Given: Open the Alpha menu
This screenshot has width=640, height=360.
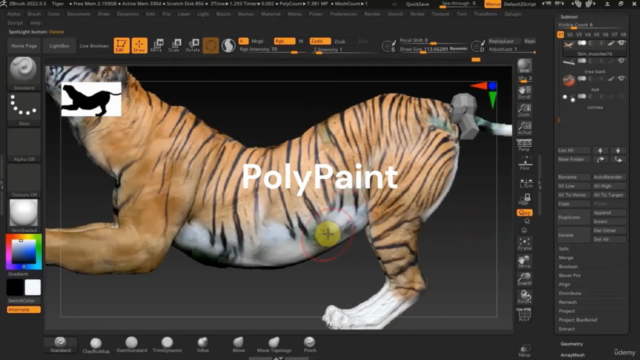Looking at the screenshot, I should click(13, 14).
